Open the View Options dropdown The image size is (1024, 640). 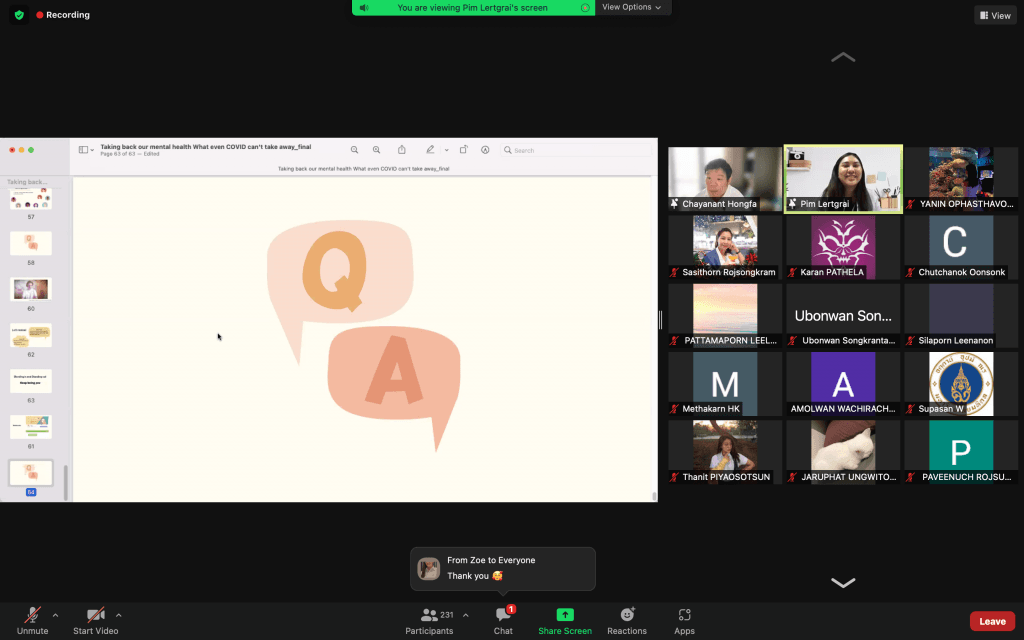(x=632, y=7)
